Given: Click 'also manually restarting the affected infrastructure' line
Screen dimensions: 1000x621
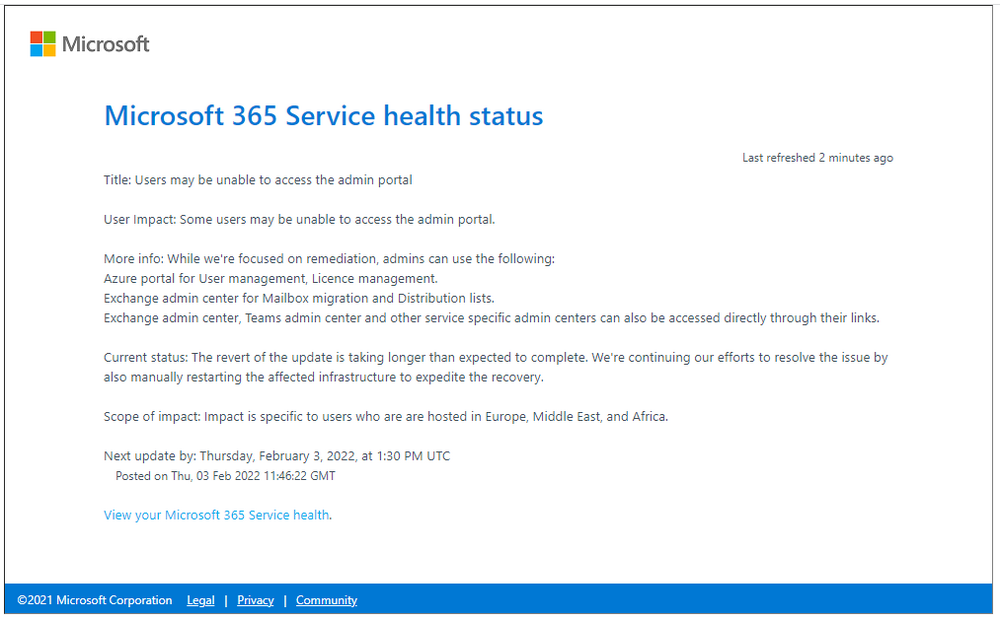Looking at the screenshot, I should pos(323,377).
